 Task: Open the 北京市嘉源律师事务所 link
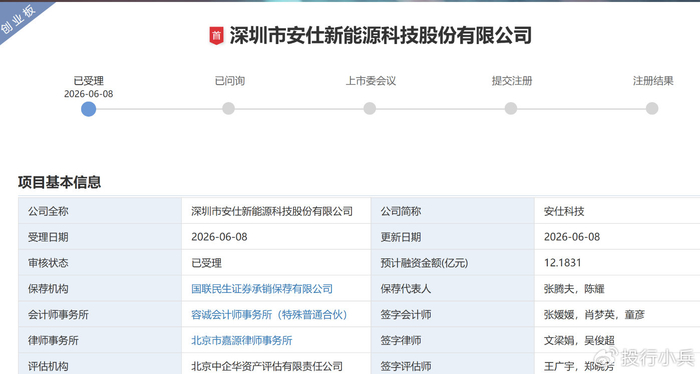[x=242, y=341]
